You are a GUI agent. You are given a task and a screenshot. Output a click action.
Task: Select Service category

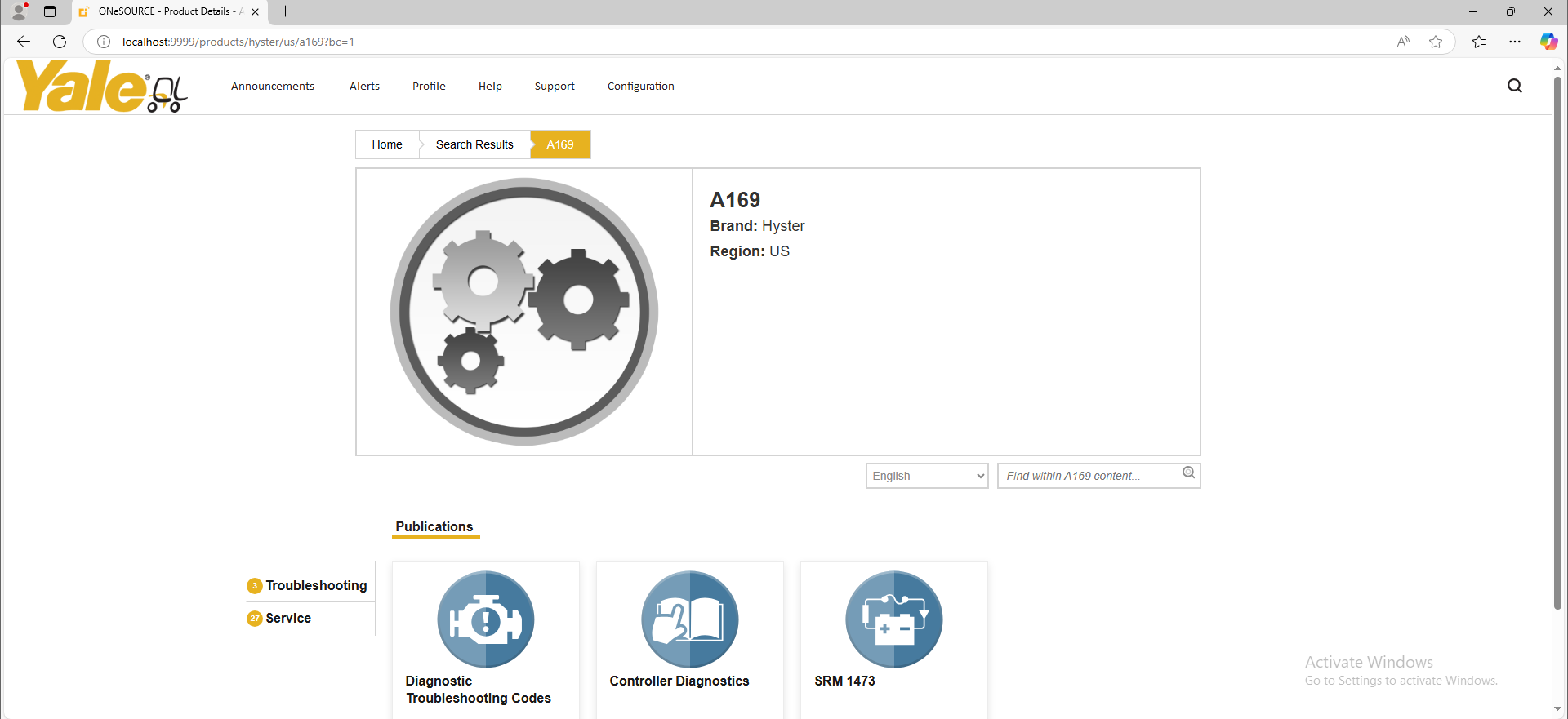point(288,619)
